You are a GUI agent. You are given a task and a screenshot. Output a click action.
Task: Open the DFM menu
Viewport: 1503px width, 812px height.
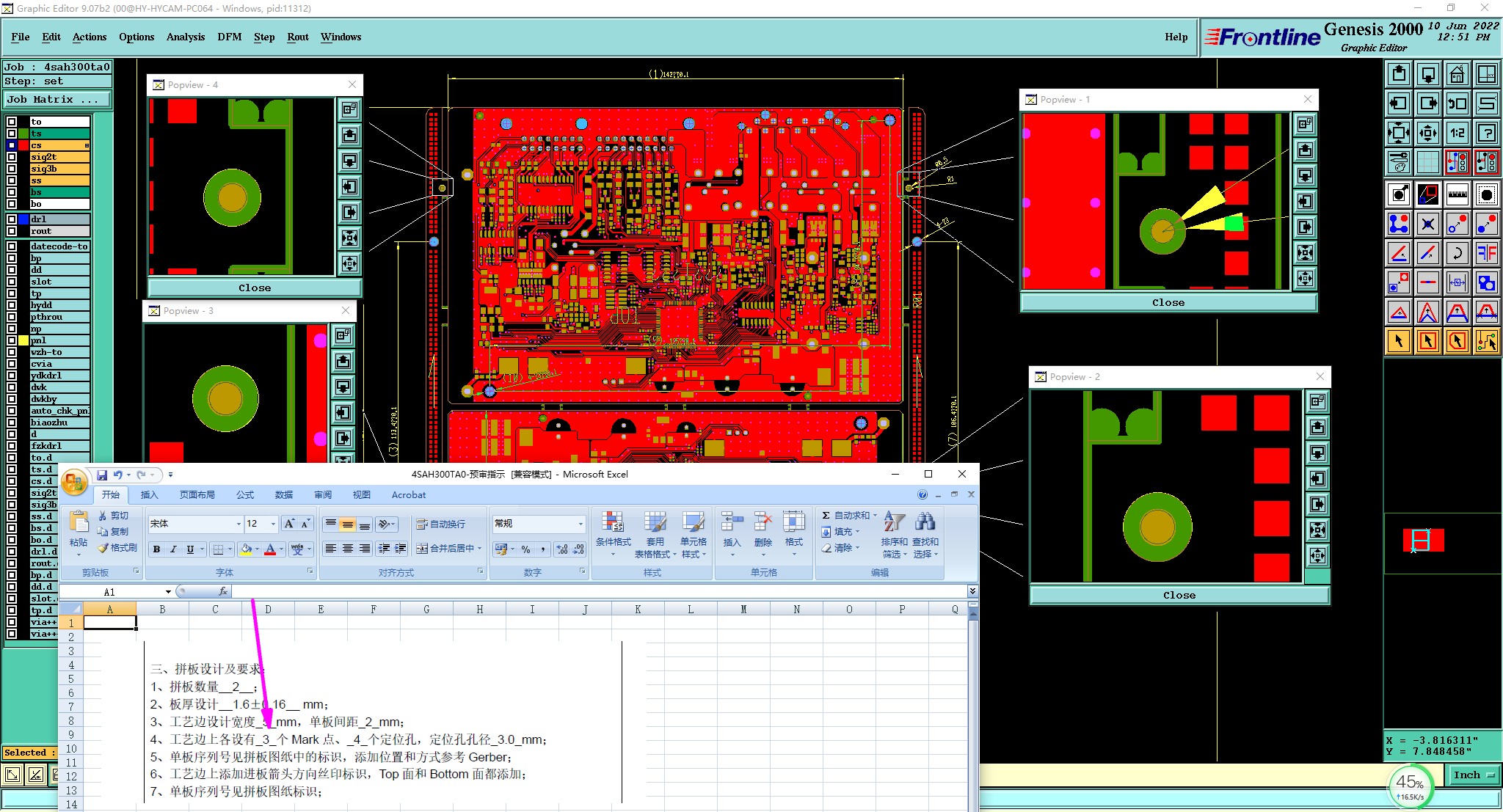coord(229,37)
